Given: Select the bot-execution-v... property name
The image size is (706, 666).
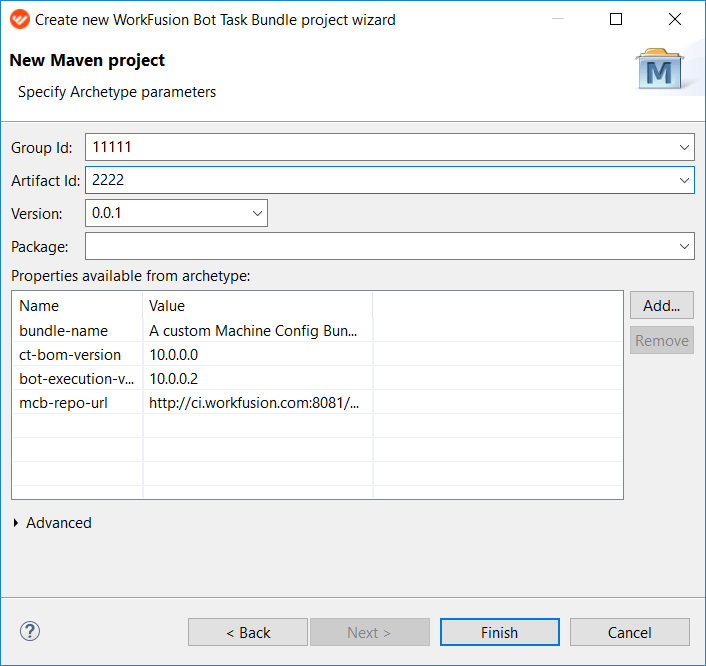Looking at the screenshot, I should tap(77, 379).
